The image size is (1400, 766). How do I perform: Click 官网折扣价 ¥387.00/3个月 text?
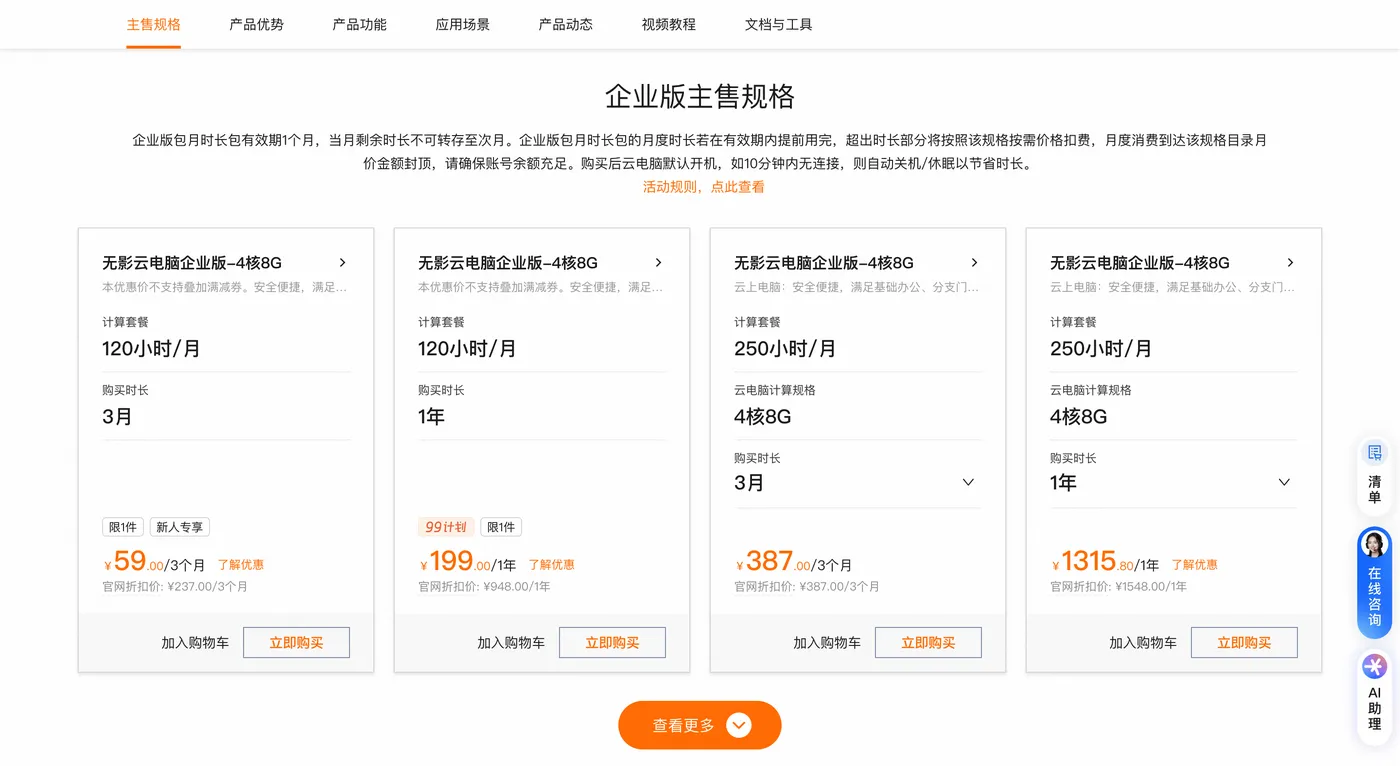coord(807,587)
